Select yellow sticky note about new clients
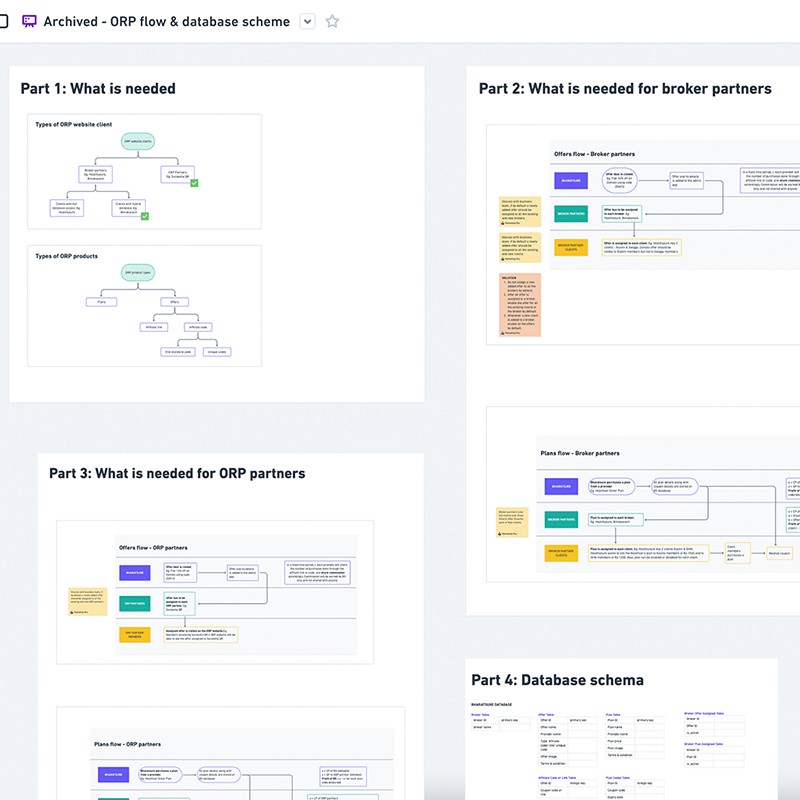Image resolution: width=800 pixels, height=800 pixels. tap(520, 247)
